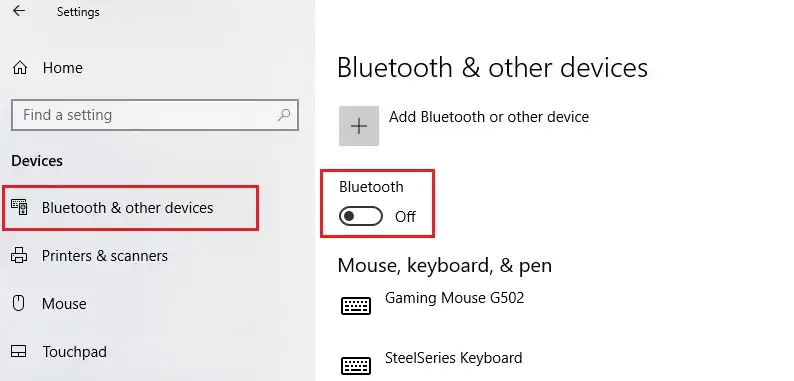Open Bluetooth & other devices section
Screen dimensions: 794x381
pos(131,208)
